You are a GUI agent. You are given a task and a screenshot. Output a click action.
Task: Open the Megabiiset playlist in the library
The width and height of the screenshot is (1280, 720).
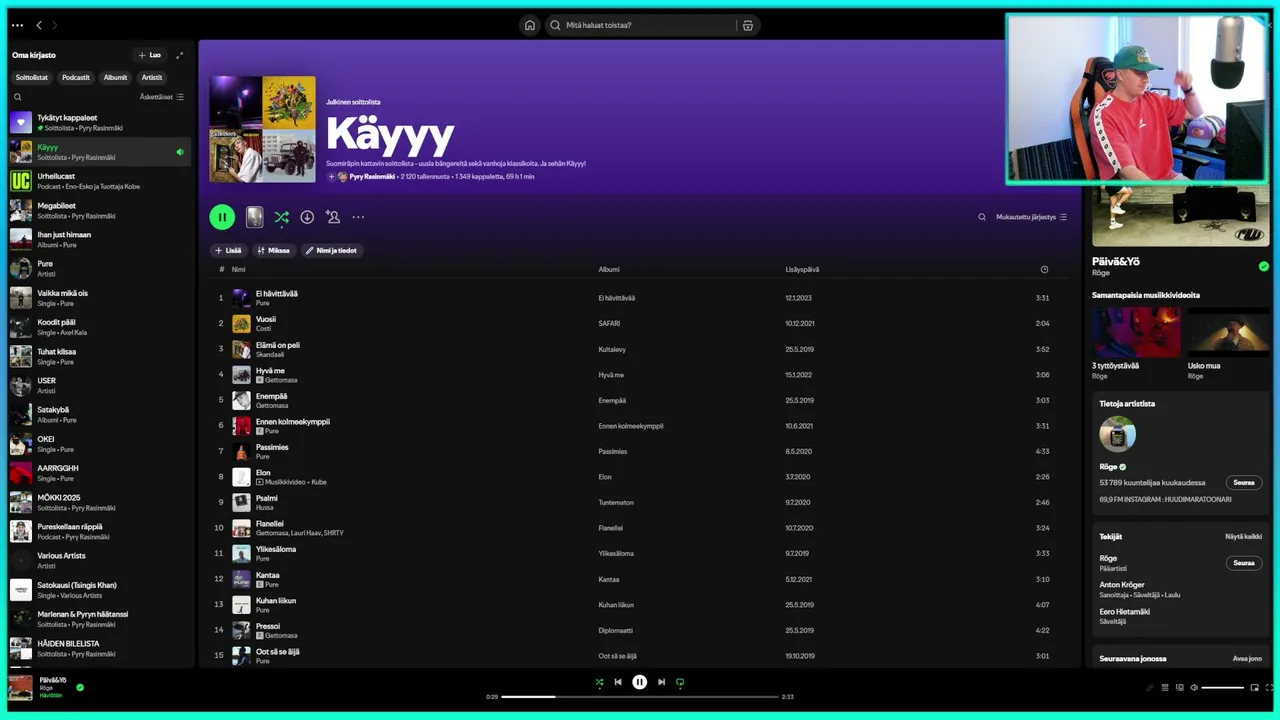[x=100, y=210]
